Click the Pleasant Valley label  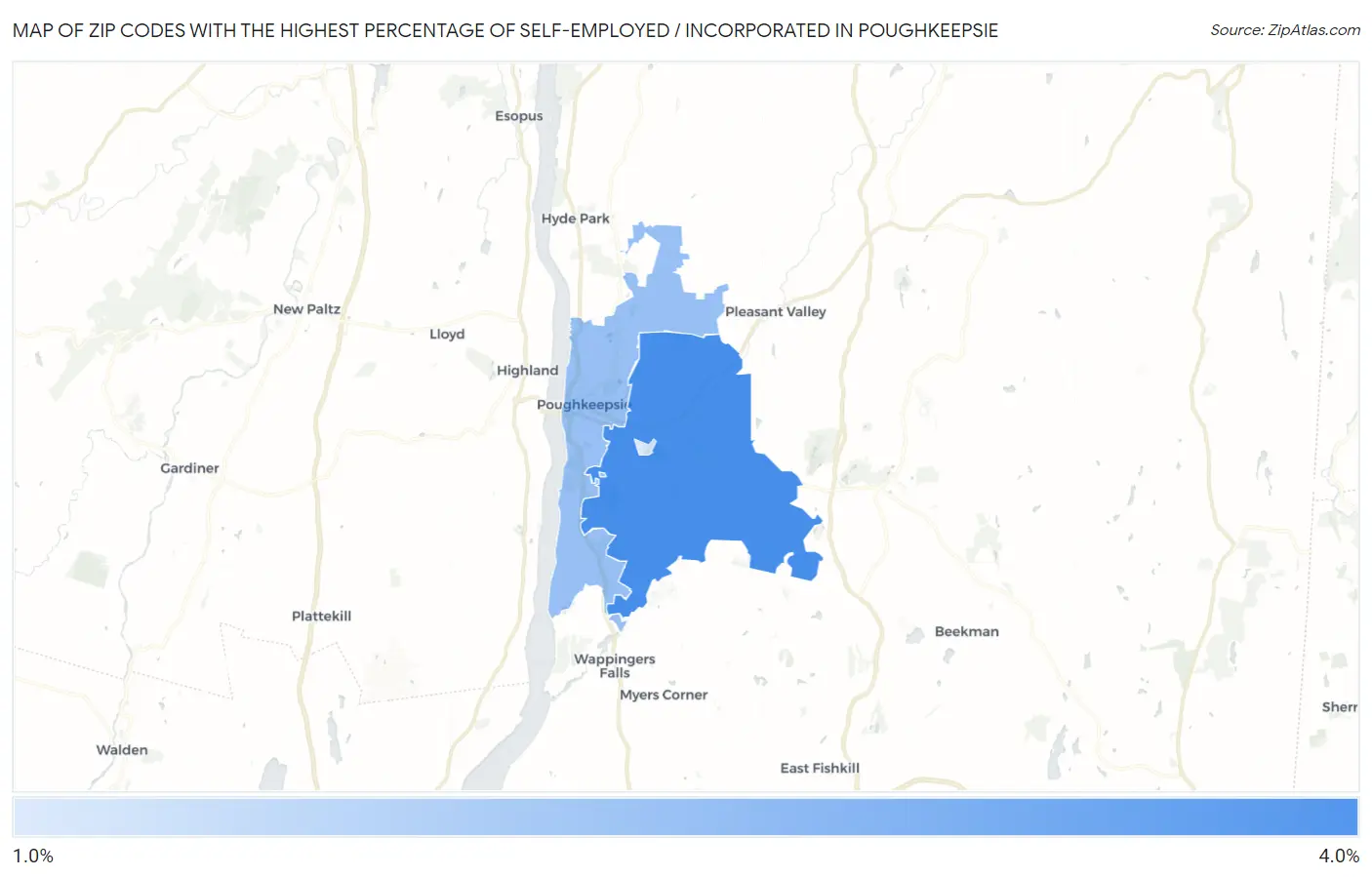click(776, 312)
